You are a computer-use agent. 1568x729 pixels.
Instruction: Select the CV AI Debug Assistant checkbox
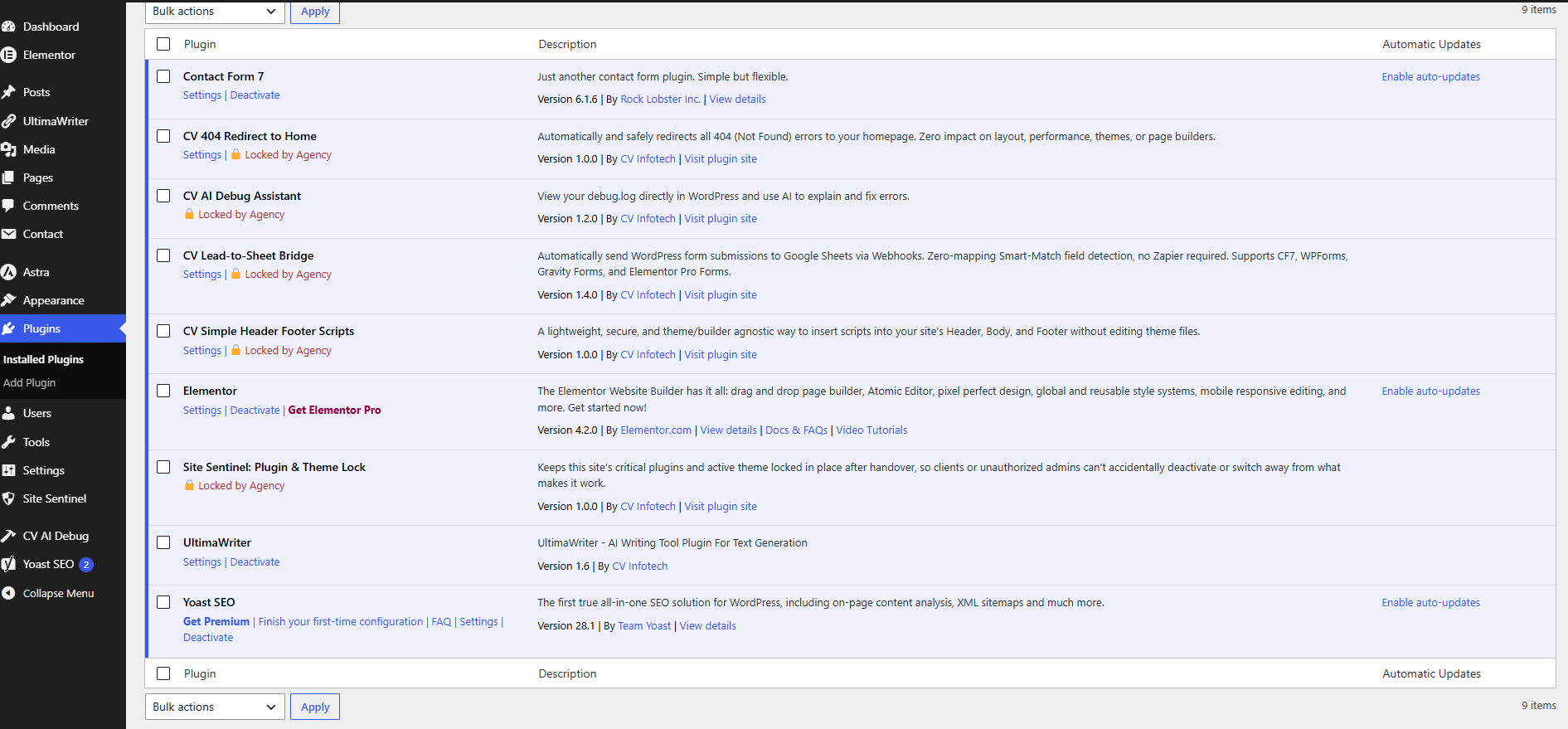point(163,196)
